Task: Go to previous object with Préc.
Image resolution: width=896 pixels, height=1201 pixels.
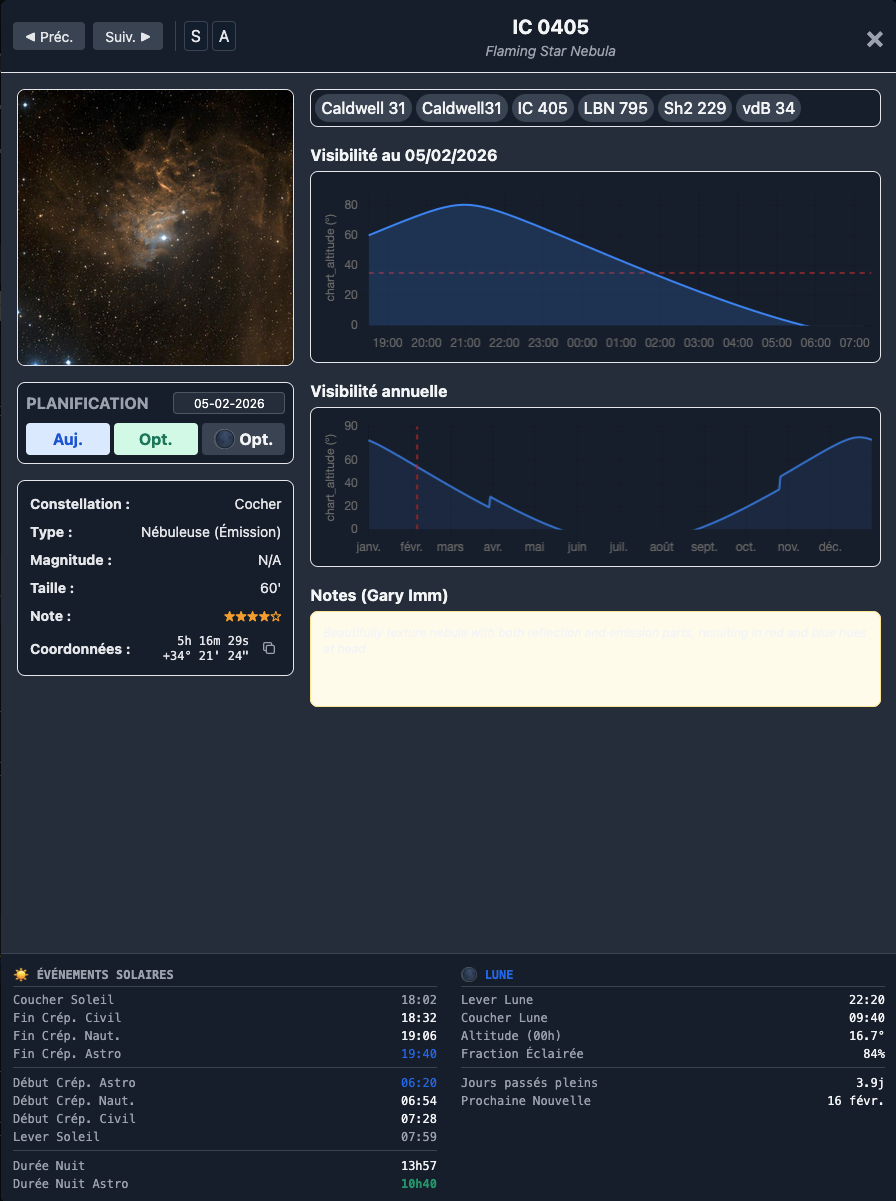Action: (x=49, y=37)
